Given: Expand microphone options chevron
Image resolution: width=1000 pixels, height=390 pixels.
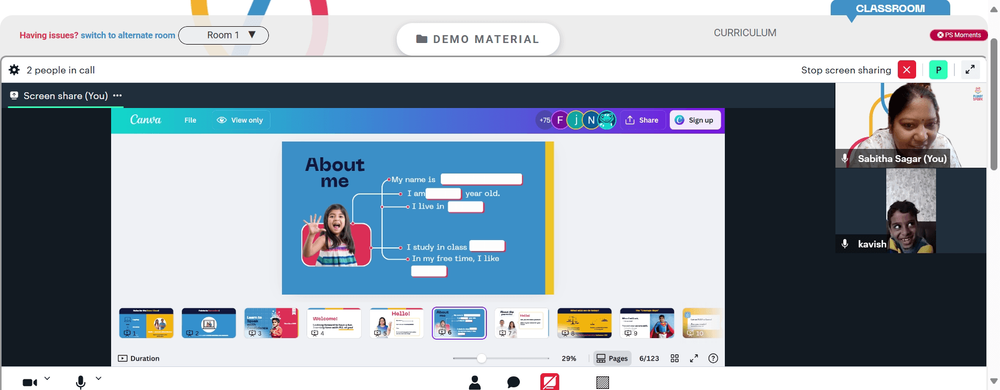Looking at the screenshot, I should 98,379.
